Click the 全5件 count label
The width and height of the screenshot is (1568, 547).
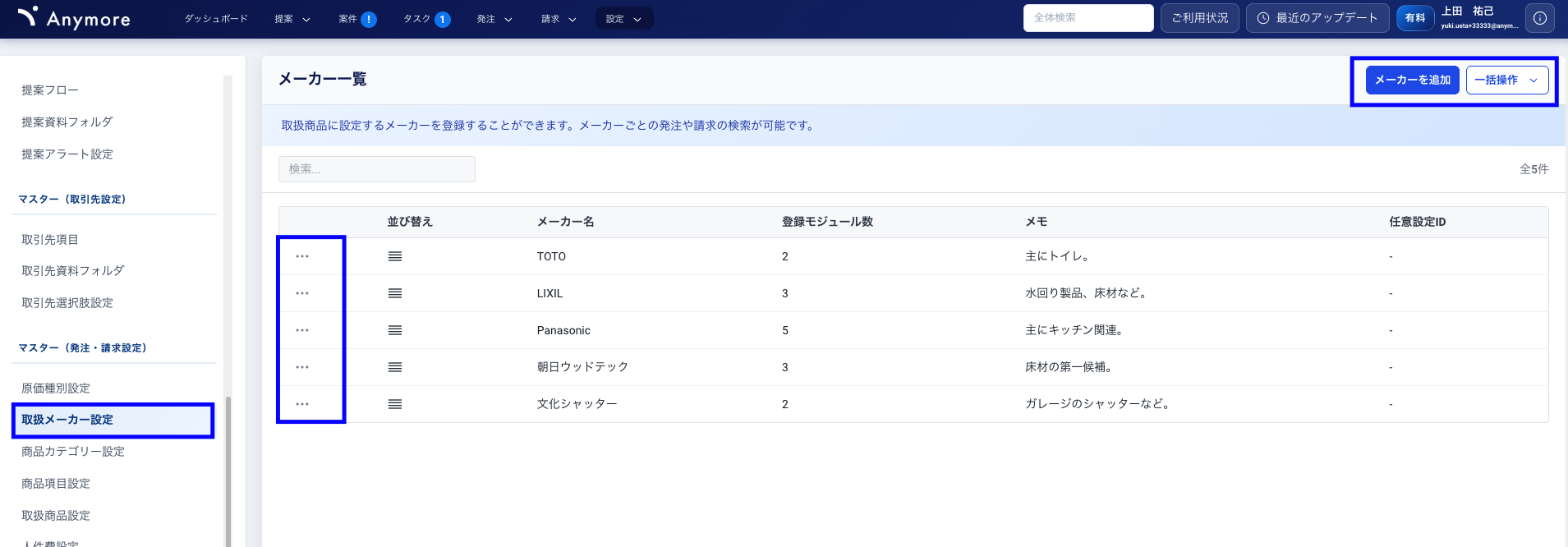tap(1534, 169)
